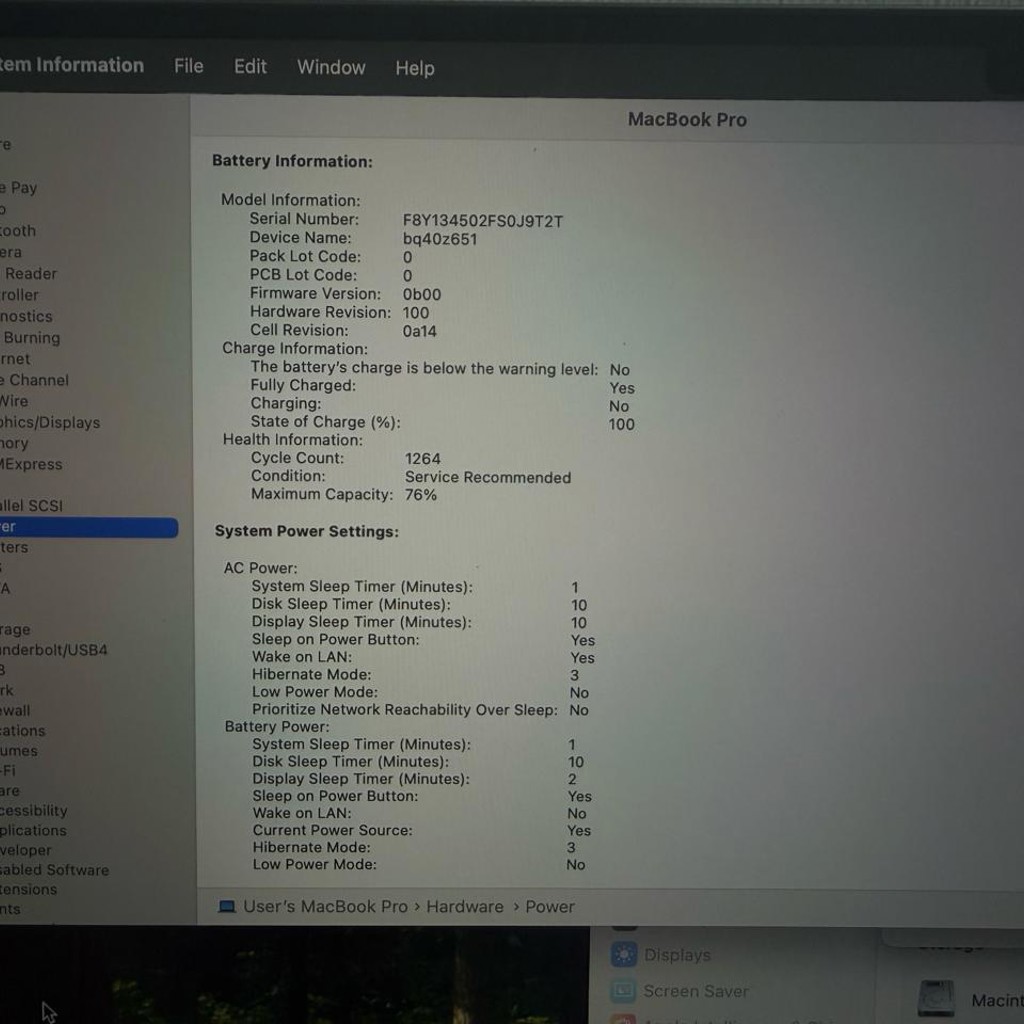Image resolution: width=1024 pixels, height=1024 pixels.
Task: Select Fibre Channel in the sidebar
Action: (x=35, y=380)
